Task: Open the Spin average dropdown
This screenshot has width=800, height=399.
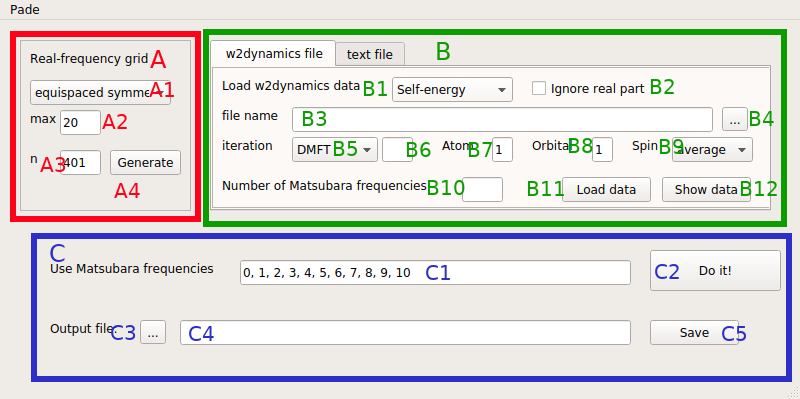Action: tap(712, 150)
